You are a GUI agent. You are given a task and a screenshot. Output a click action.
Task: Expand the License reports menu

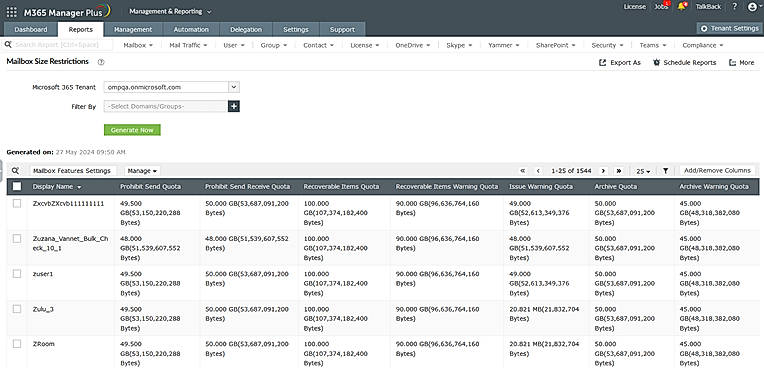(364, 45)
